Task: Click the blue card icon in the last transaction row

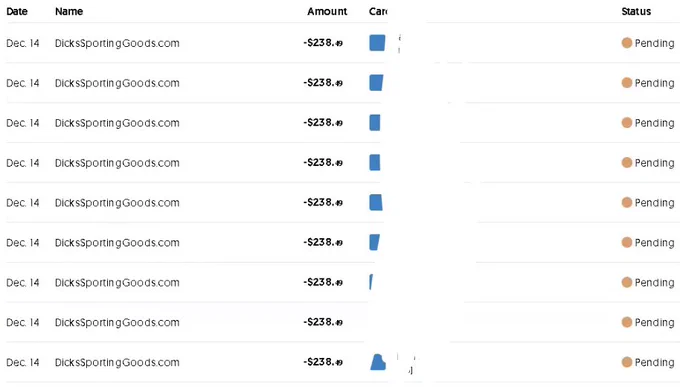Action: tap(378, 362)
